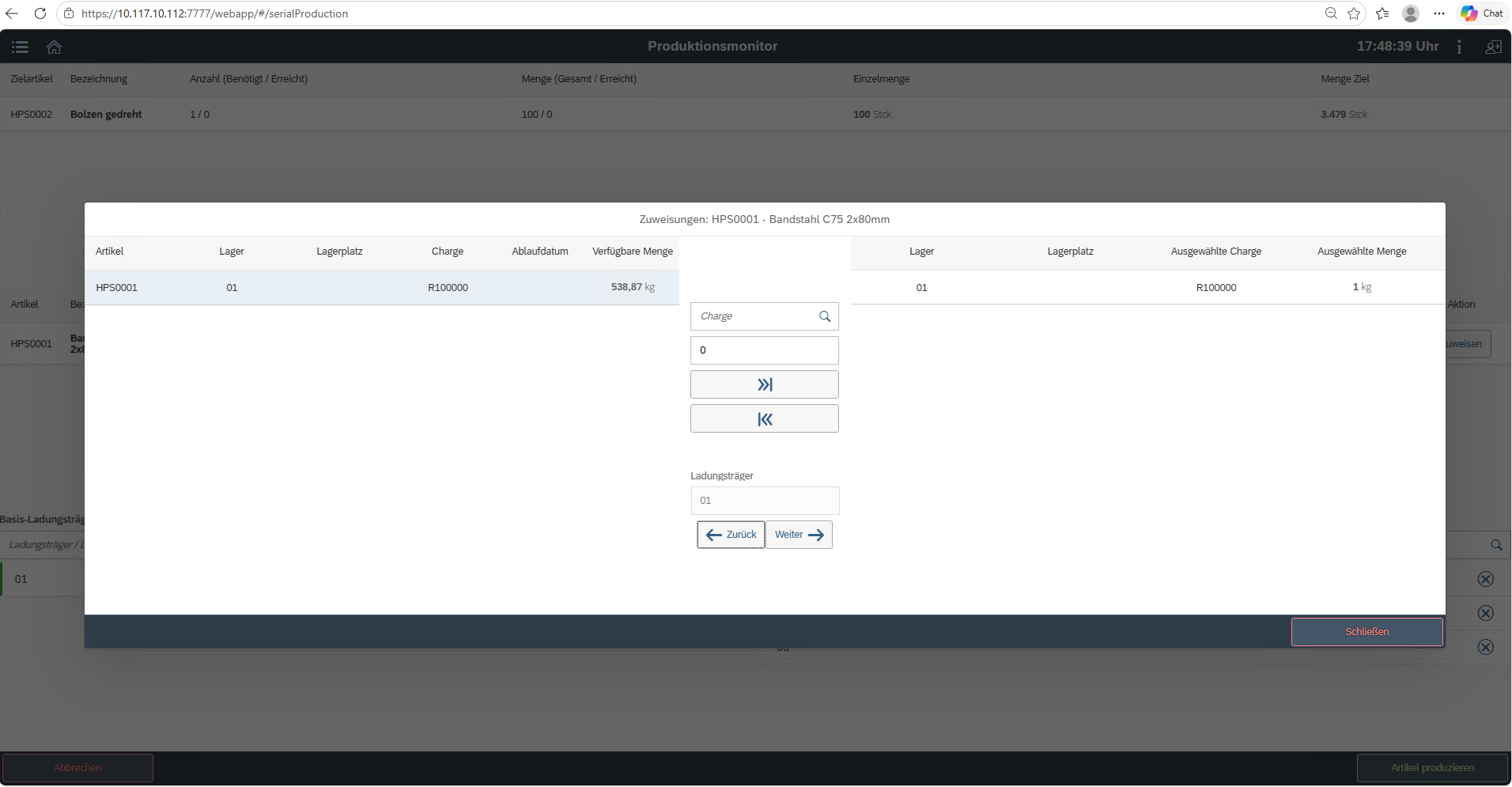
Task: Select the Ablaufdatum column header
Action: 540,252
